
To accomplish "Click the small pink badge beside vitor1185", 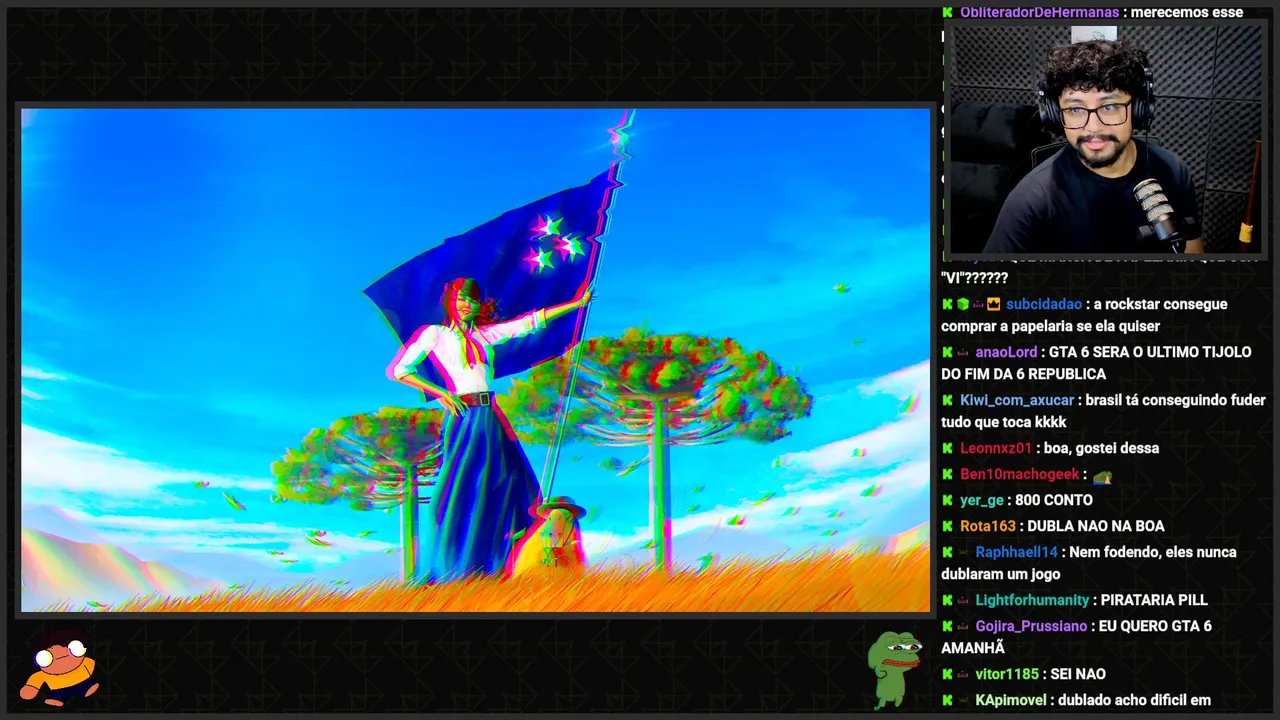I will (x=963, y=674).
